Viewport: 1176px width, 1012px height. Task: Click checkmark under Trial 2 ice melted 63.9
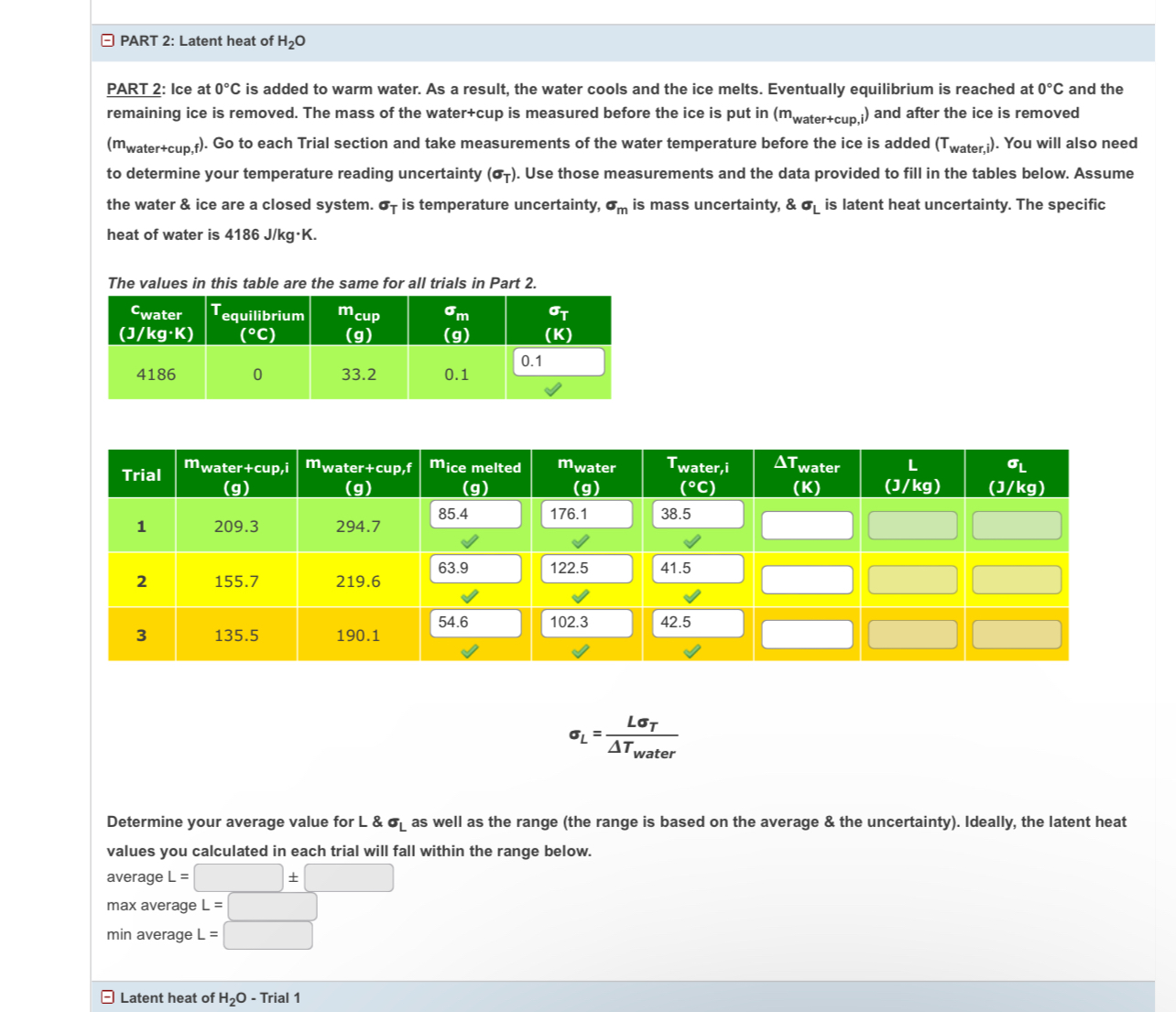[x=469, y=596]
